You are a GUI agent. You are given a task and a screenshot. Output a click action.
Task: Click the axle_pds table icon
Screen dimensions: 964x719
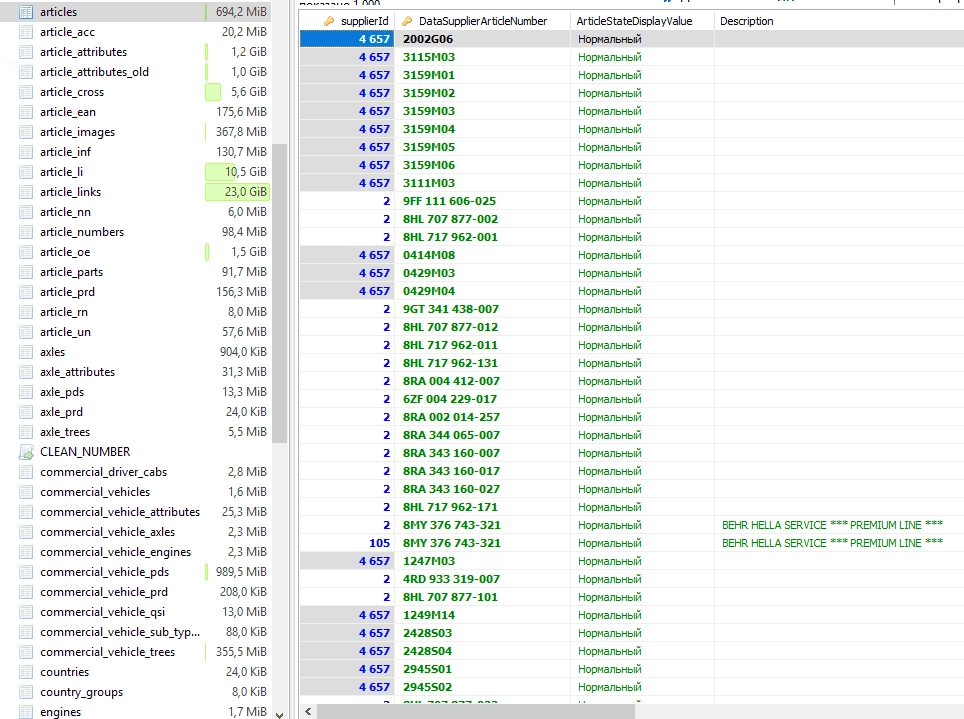tap(26, 392)
